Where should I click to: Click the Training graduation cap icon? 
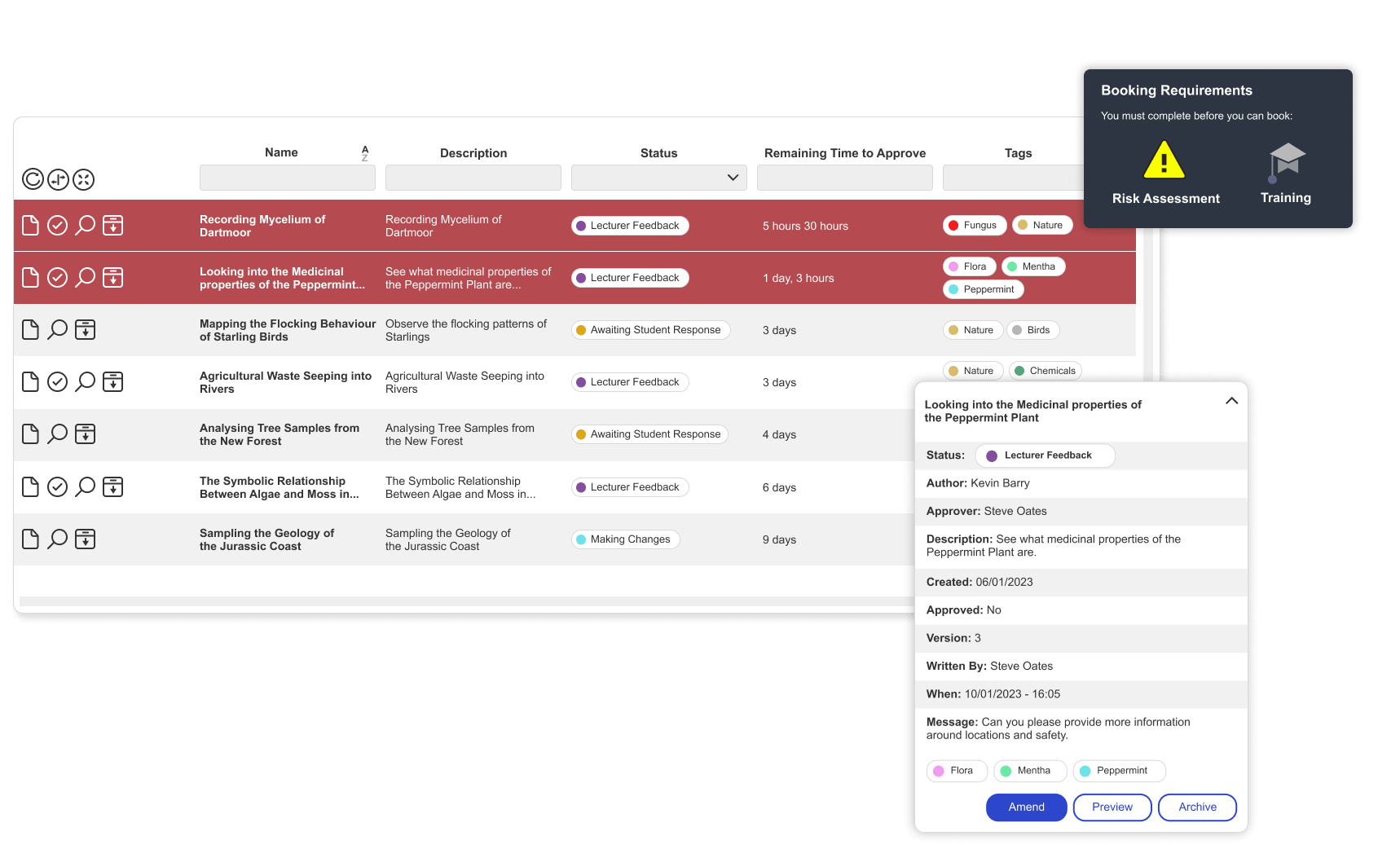1286,161
